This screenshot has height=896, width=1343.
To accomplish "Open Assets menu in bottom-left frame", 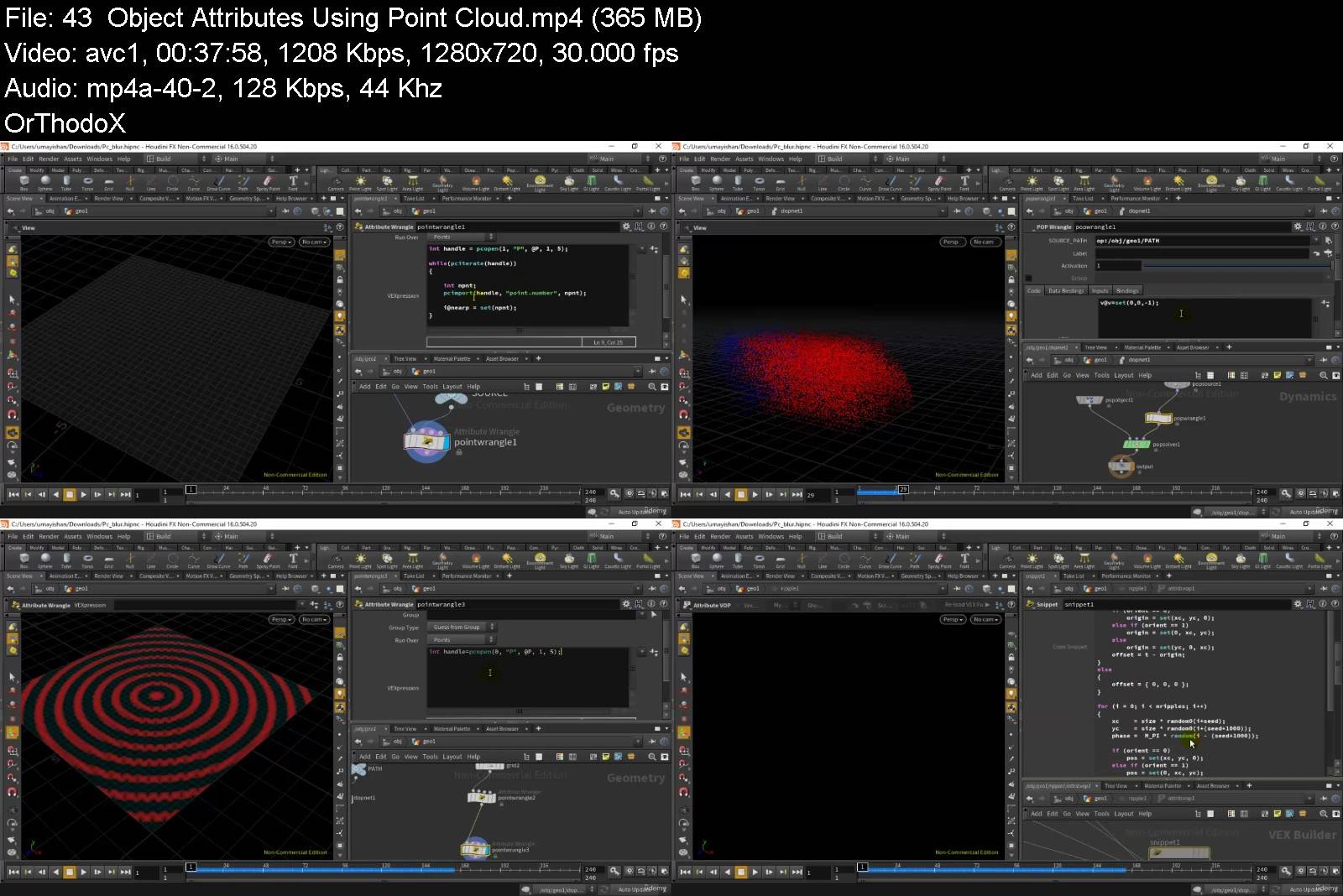I will (73, 536).
